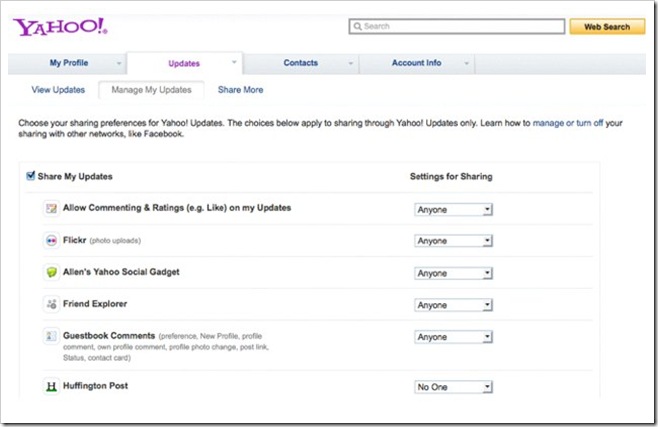Open the Flickr sharing dropdown

[453, 241]
